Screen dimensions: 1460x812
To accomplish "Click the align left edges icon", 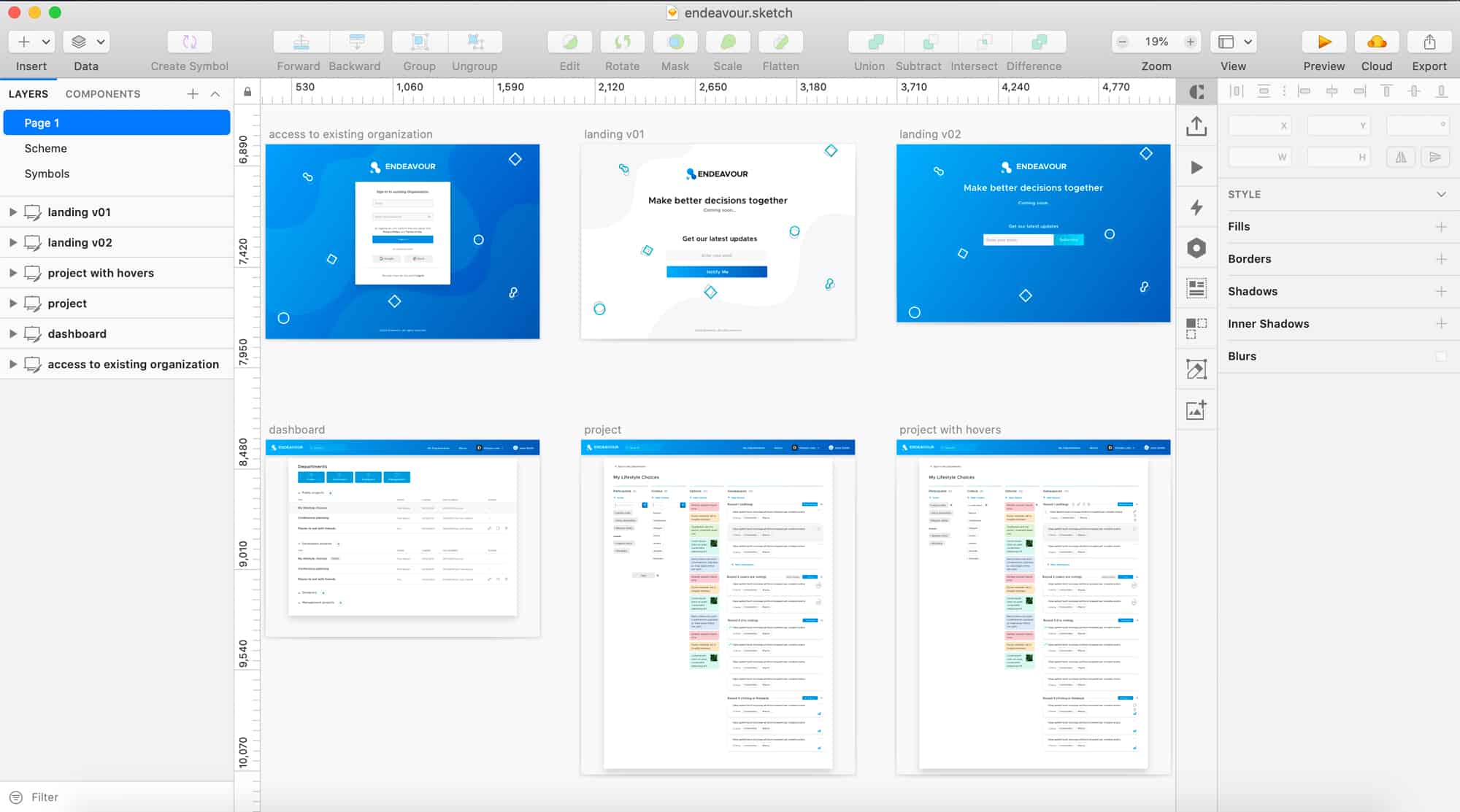I will point(1305,91).
